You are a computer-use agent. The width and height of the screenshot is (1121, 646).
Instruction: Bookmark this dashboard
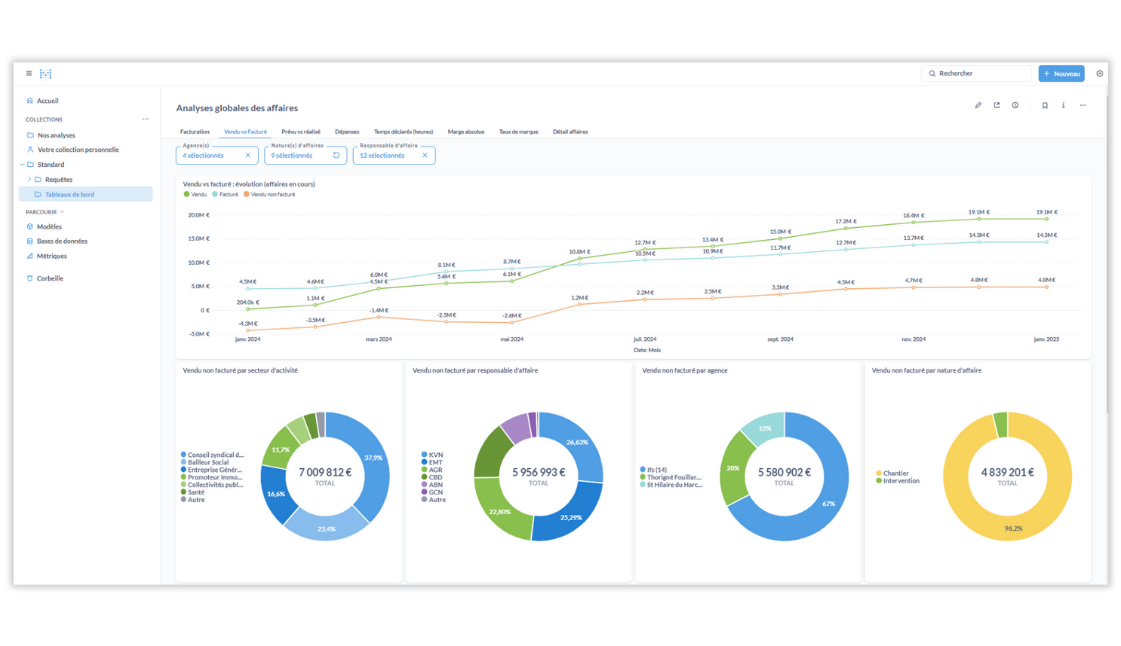[1045, 105]
